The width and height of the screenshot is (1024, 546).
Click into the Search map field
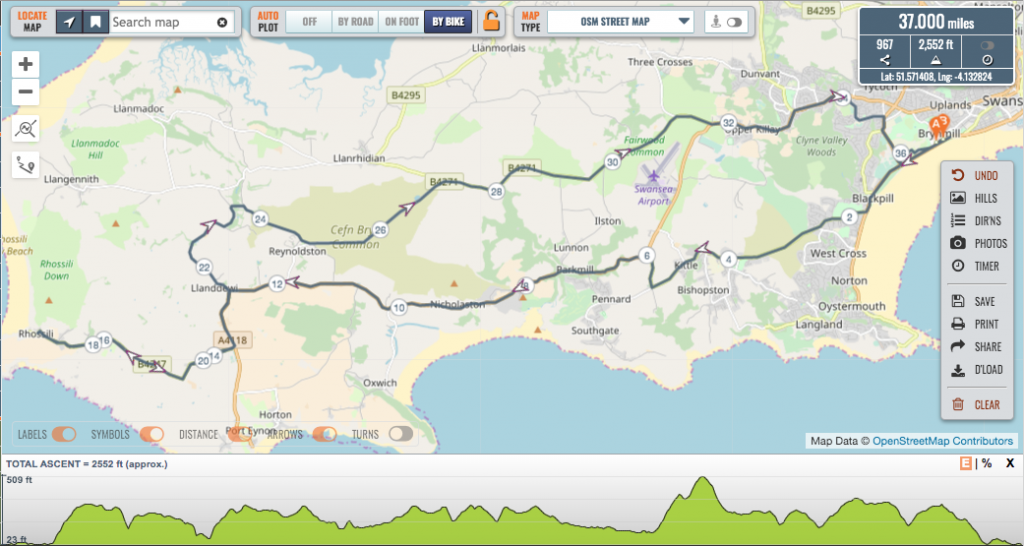160,21
